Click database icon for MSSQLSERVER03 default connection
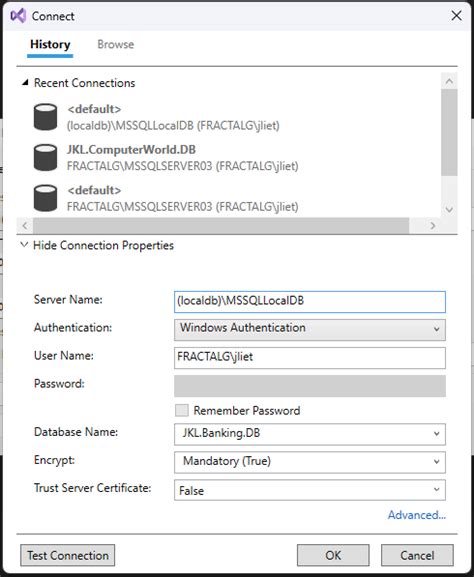 pyautogui.click(x=46, y=198)
